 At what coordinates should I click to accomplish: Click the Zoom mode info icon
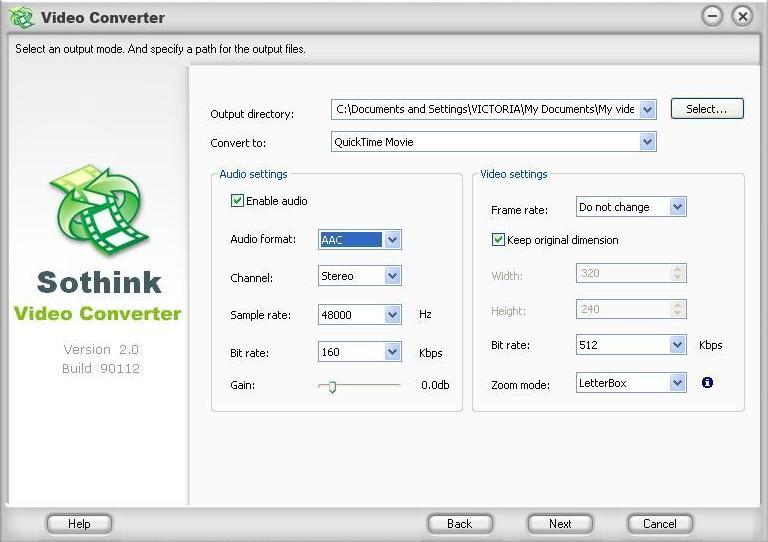(x=707, y=382)
